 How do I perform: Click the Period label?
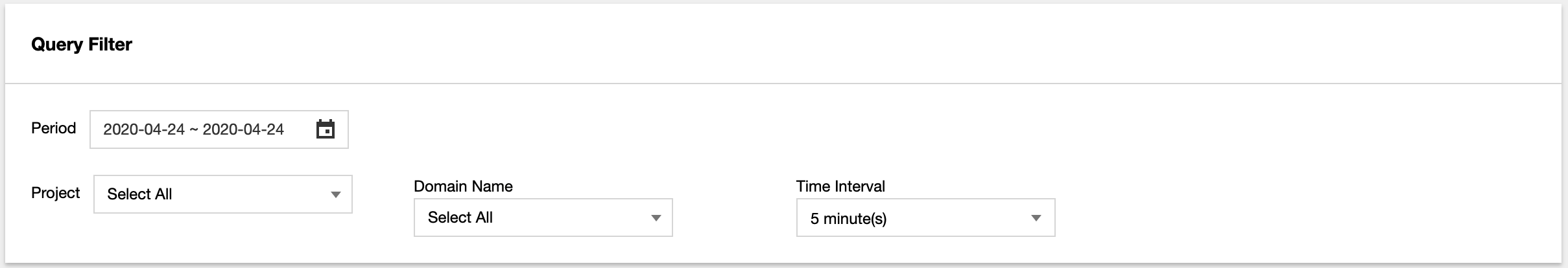(54, 128)
